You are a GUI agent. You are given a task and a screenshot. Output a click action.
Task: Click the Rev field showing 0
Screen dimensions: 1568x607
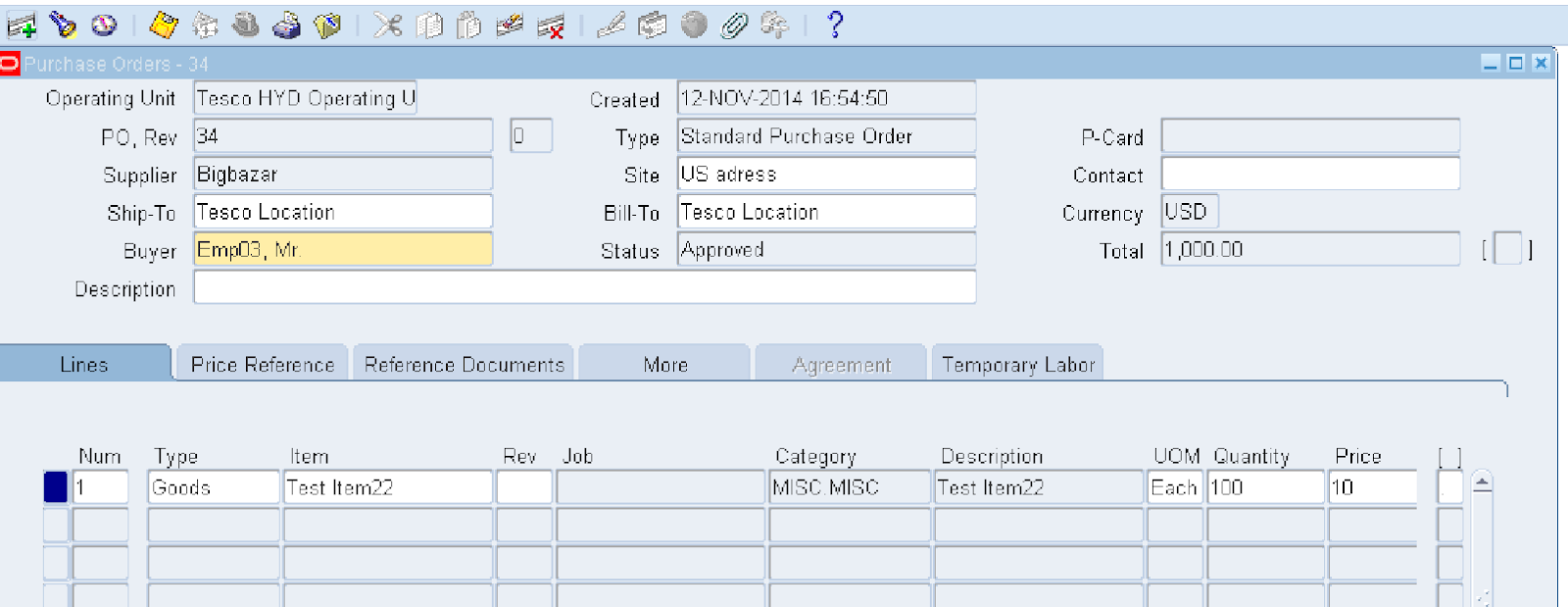pyautogui.click(x=531, y=135)
